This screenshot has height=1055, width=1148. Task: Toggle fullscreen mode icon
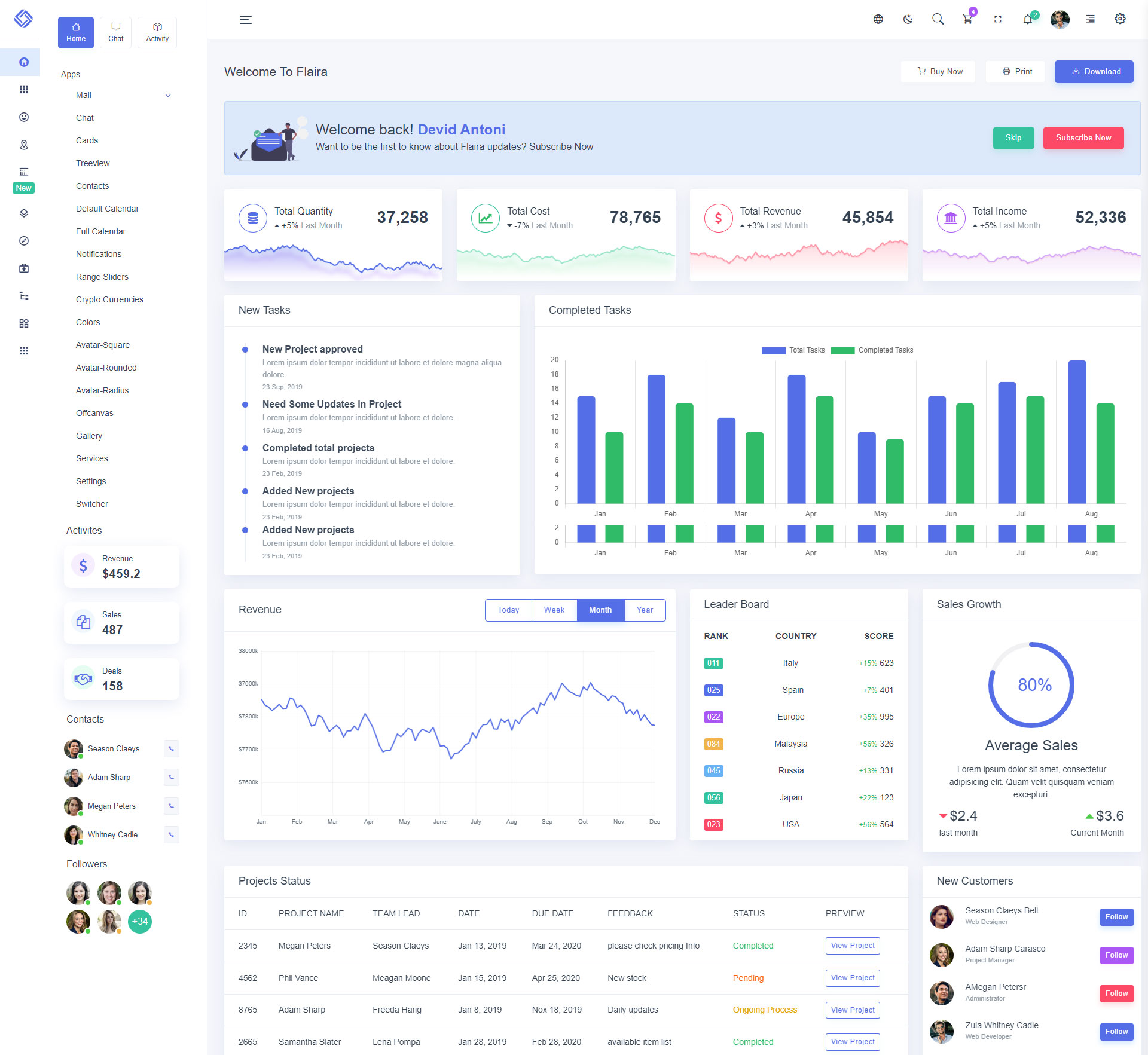tap(997, 19)
